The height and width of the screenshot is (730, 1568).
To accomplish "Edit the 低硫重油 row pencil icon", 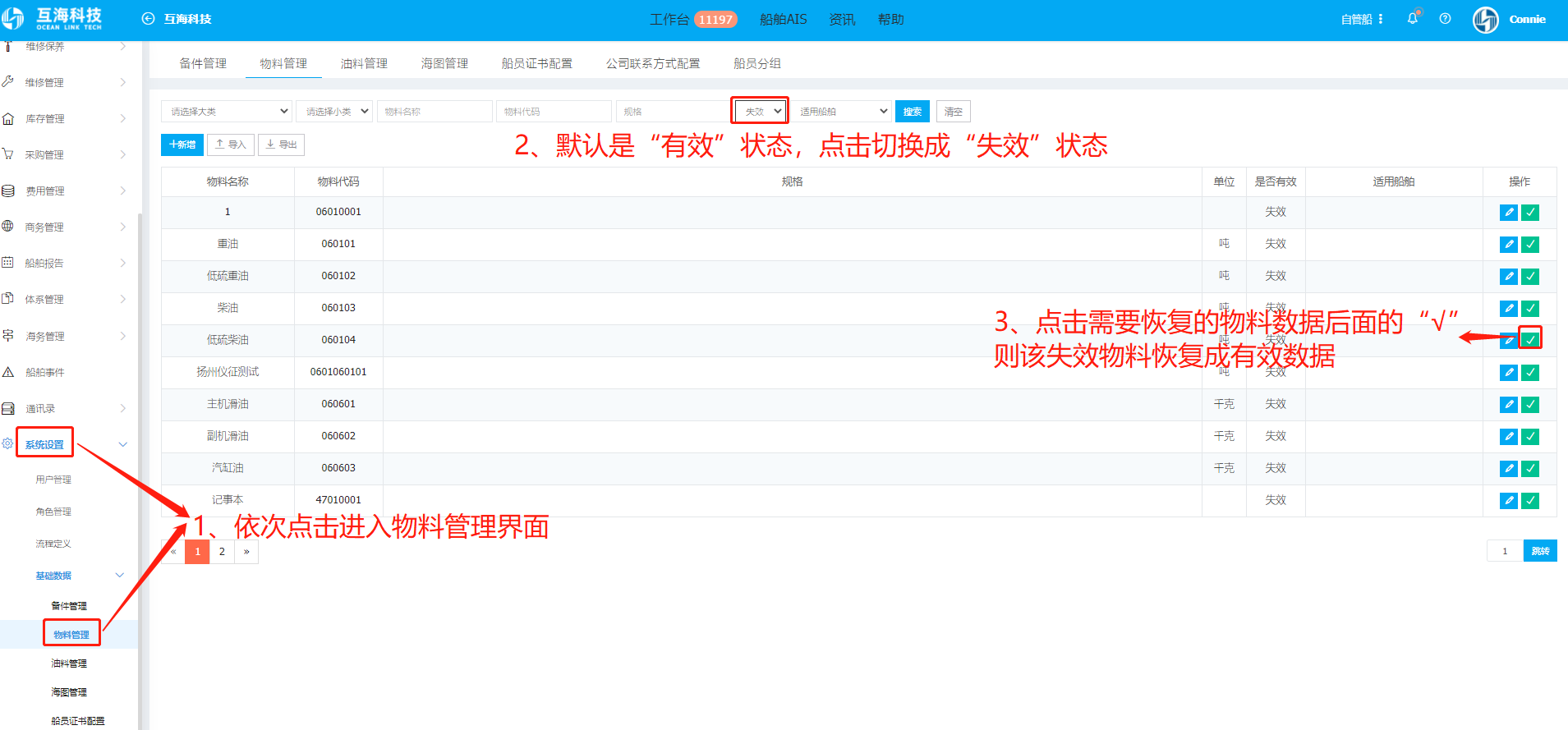I will [x=1509, y=277].
